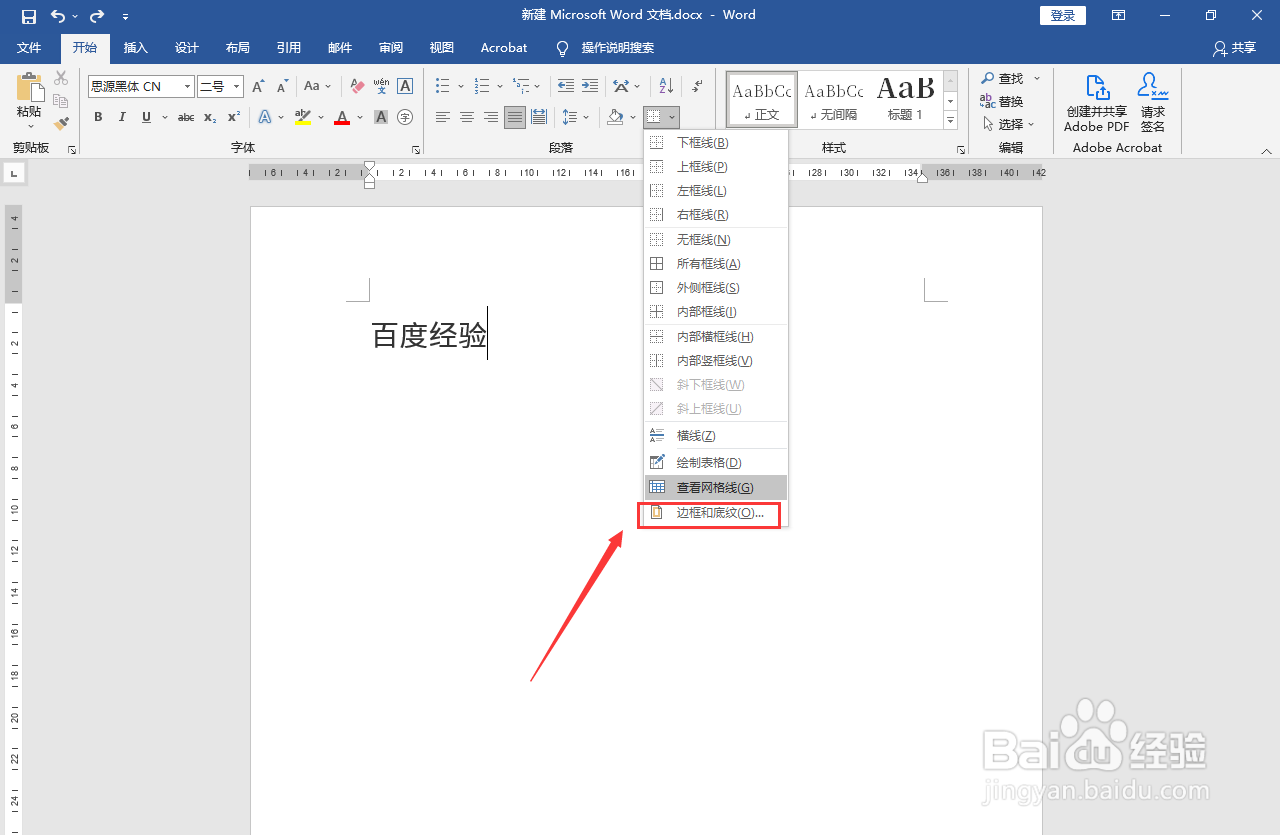Viewport: 1280px width, 835px height.
Task: Click the distributed alignment icon
Action: point(539,117)
